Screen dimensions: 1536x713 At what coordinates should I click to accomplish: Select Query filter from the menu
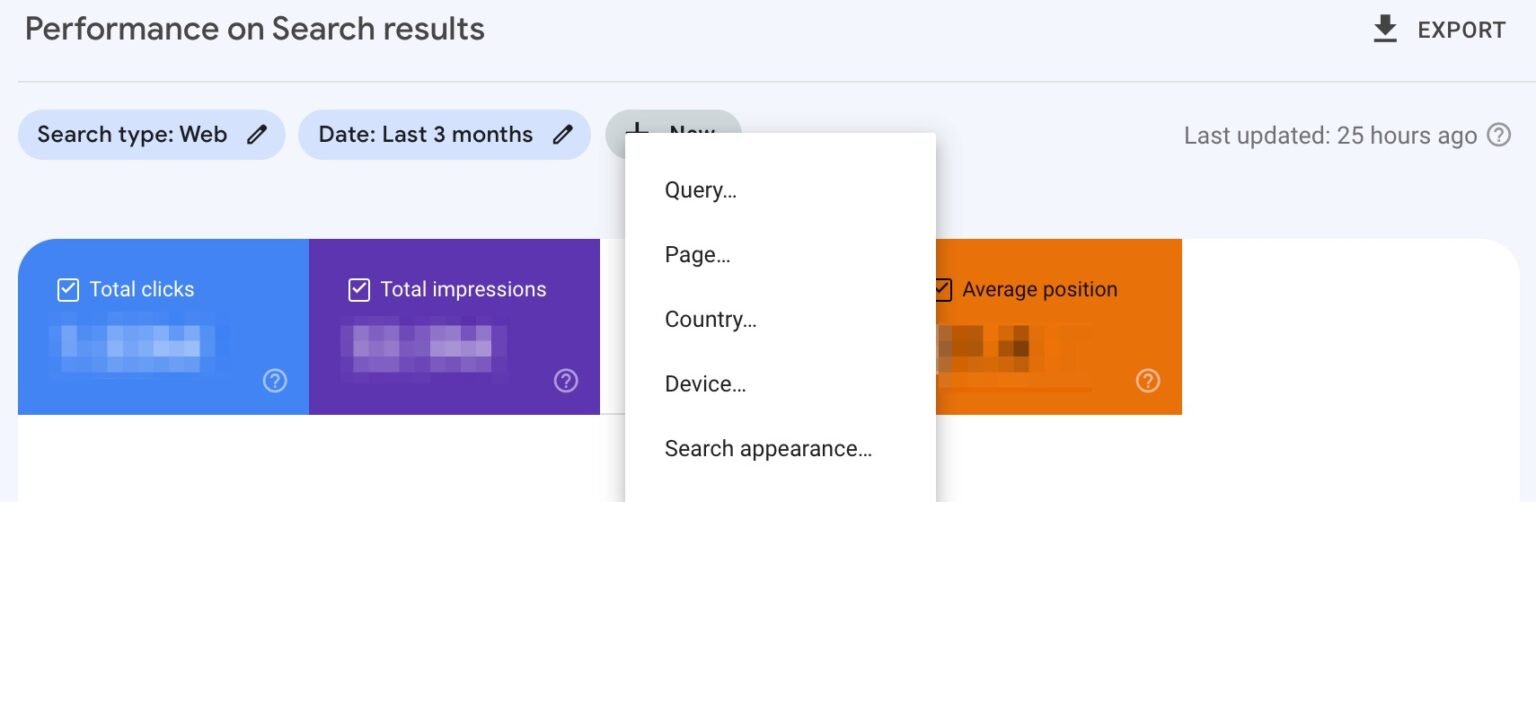[x=700, y=190]
